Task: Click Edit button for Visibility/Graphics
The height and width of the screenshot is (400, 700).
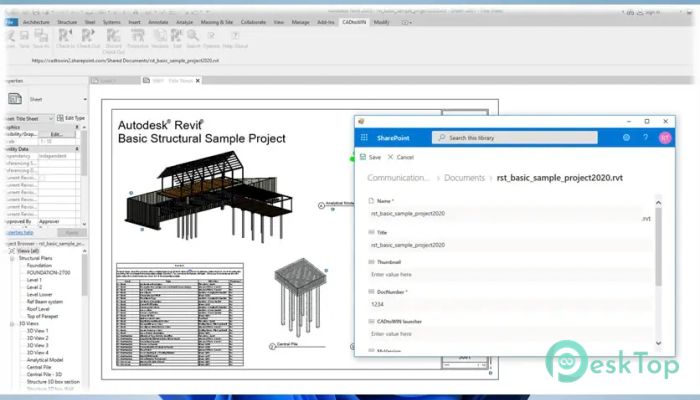Action: [x=57, y=134]
